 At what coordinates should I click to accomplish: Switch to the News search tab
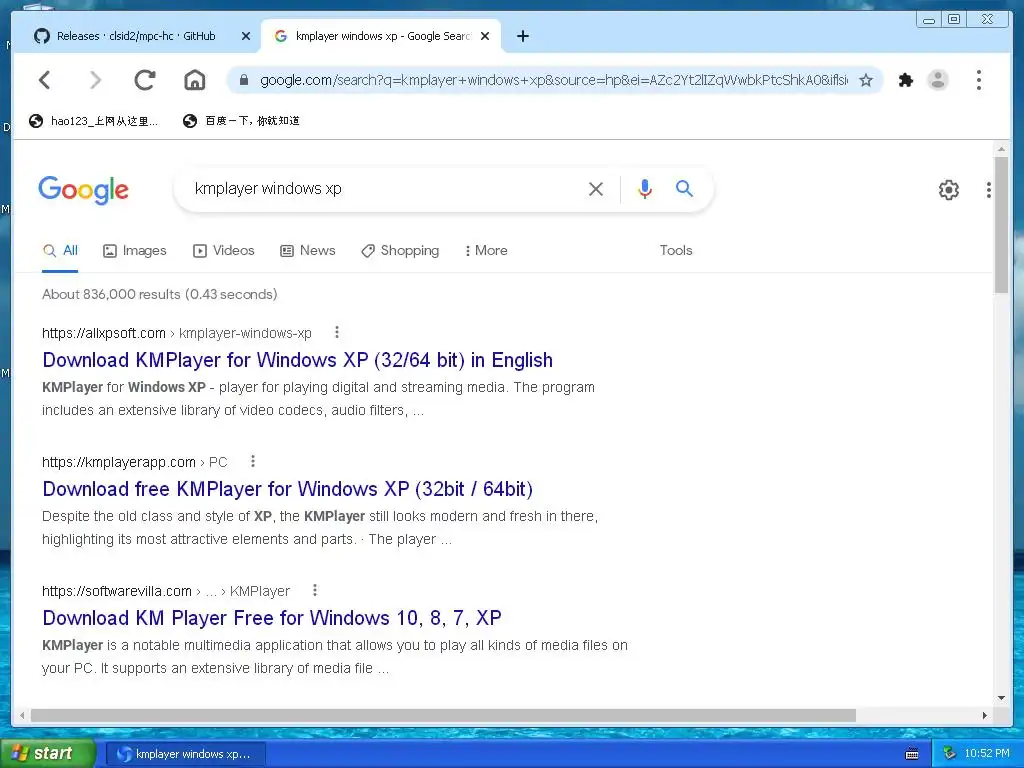[308, 251]
